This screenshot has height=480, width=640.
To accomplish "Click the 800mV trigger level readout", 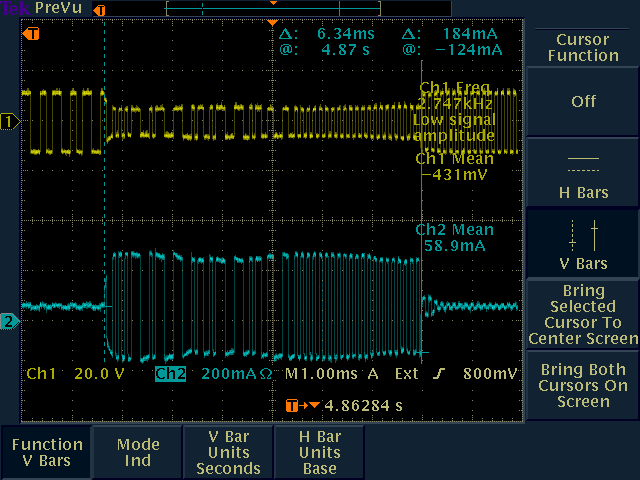I will pyautogui.click(x=490, y=374).
